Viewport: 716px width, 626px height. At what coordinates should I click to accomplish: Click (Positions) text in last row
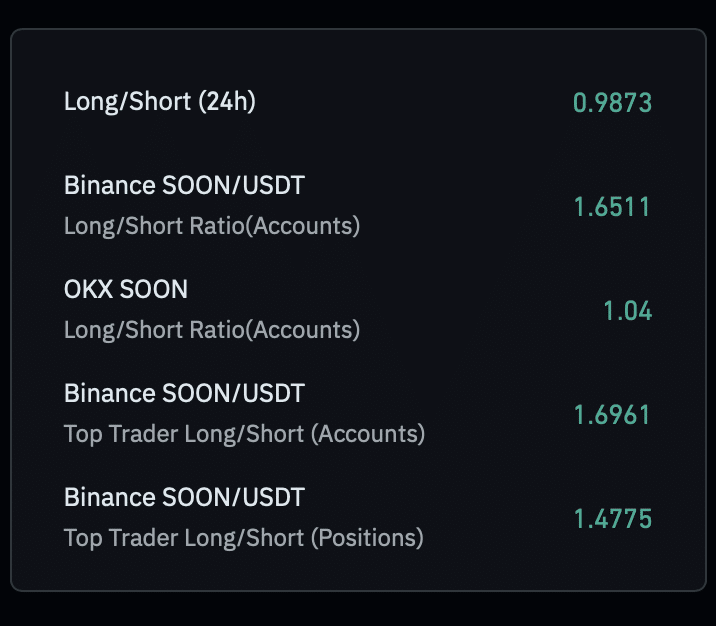[x=367, y=537]
